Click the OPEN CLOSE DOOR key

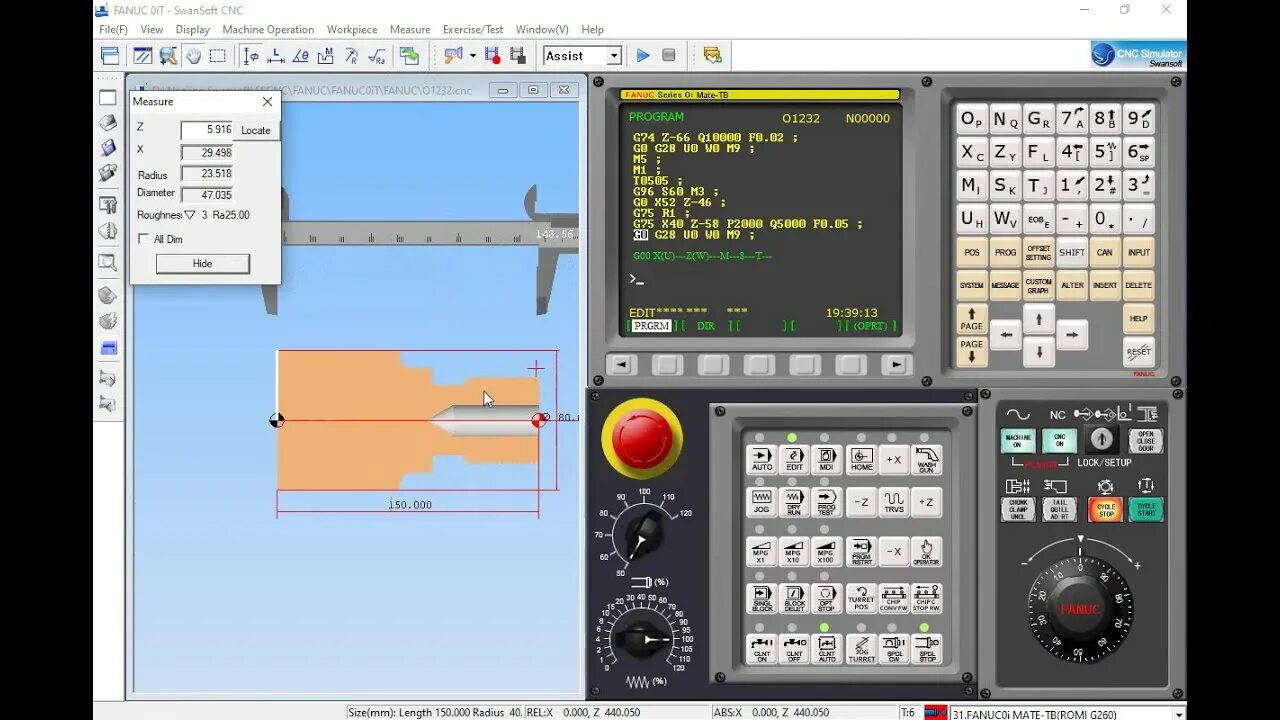1146,441
